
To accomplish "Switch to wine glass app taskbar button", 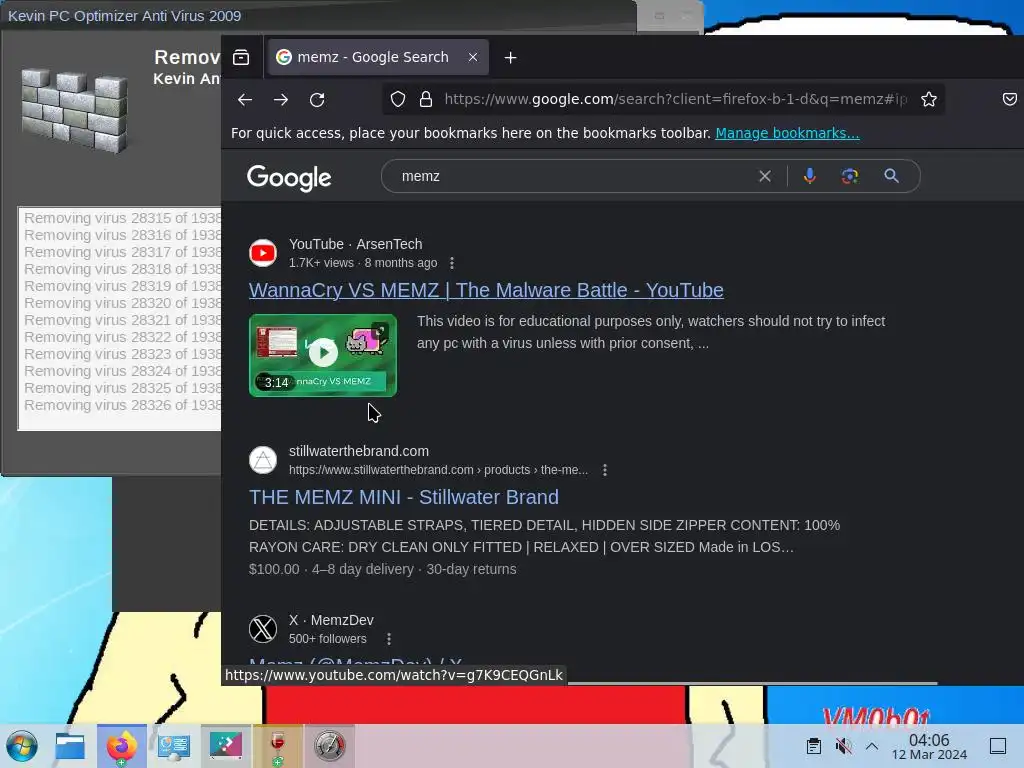I will click(278, 746).
